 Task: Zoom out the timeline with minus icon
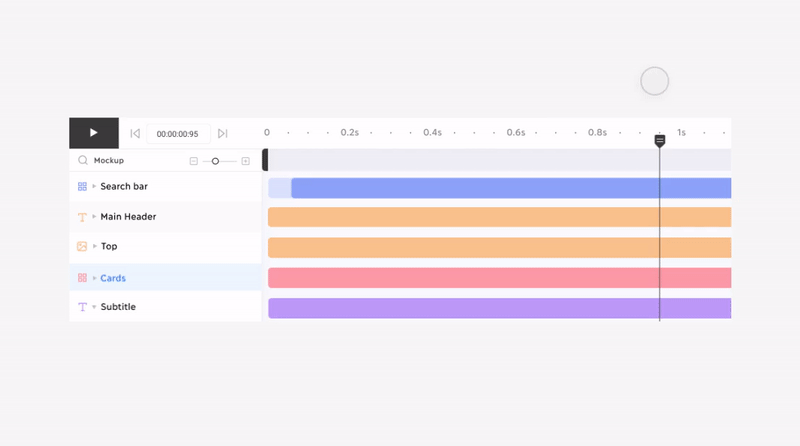coord(193,161)
